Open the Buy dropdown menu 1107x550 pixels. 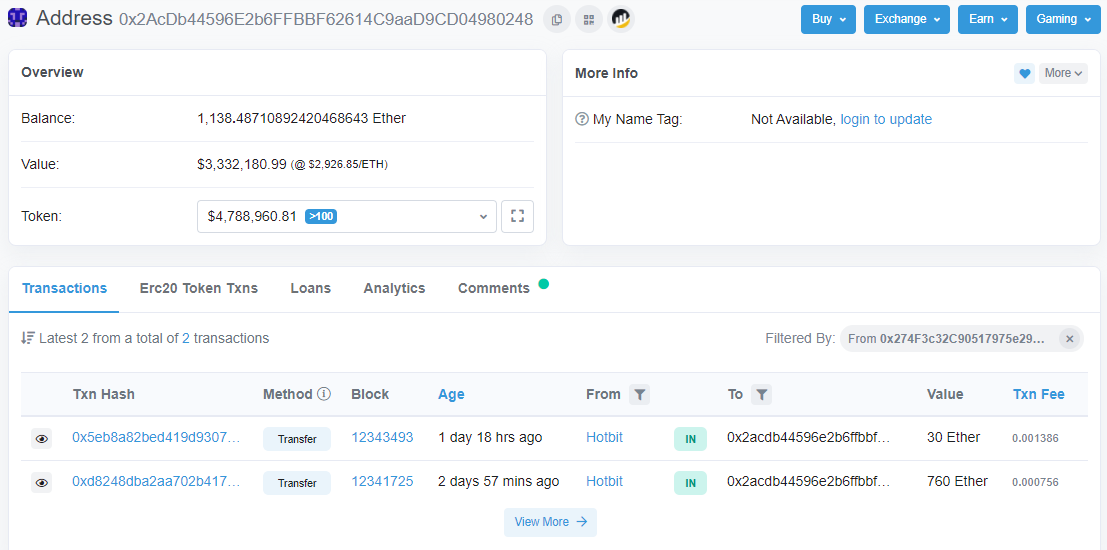click(828, 19)
